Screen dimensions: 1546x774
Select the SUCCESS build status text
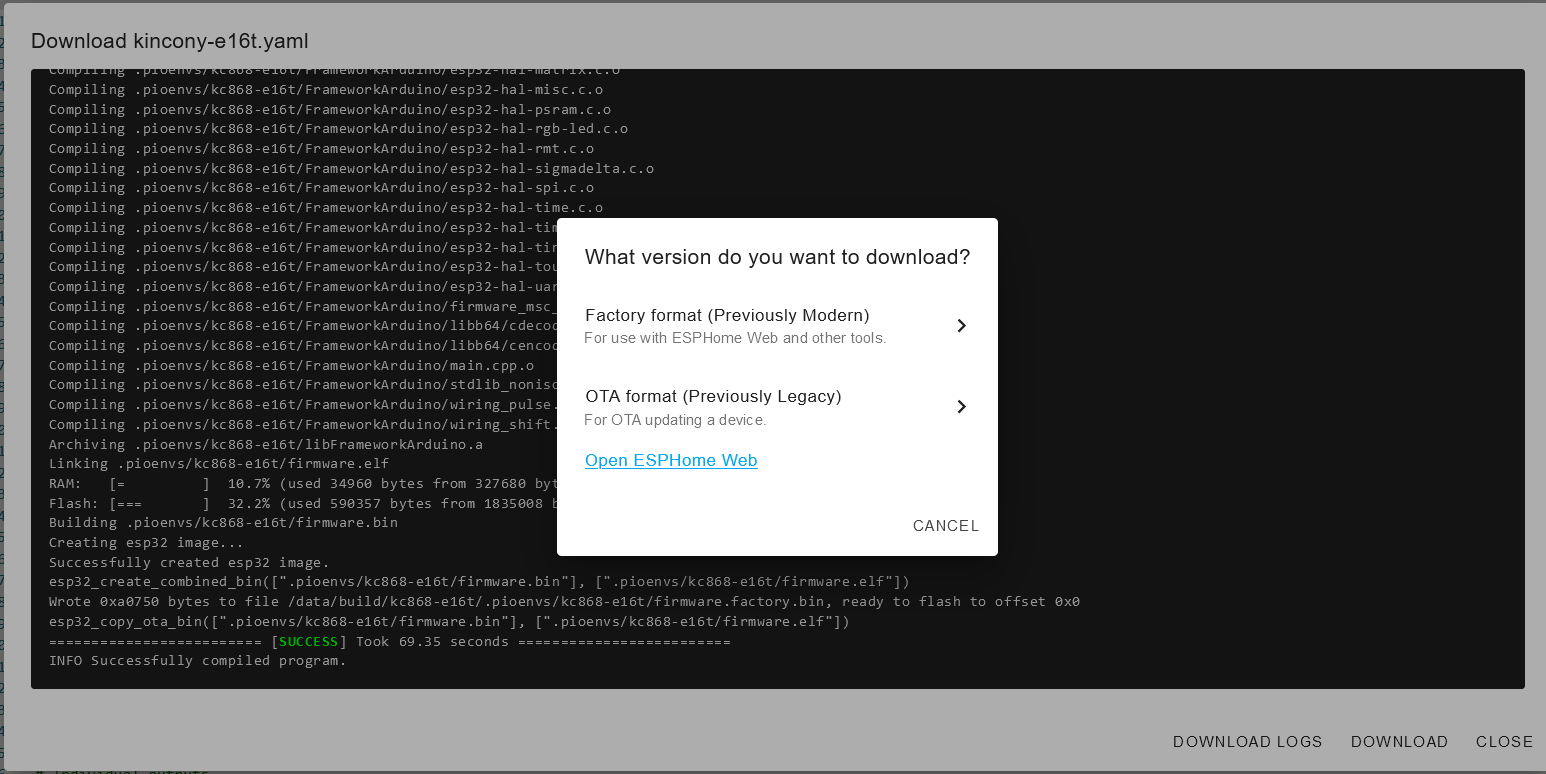coord(308,641)
